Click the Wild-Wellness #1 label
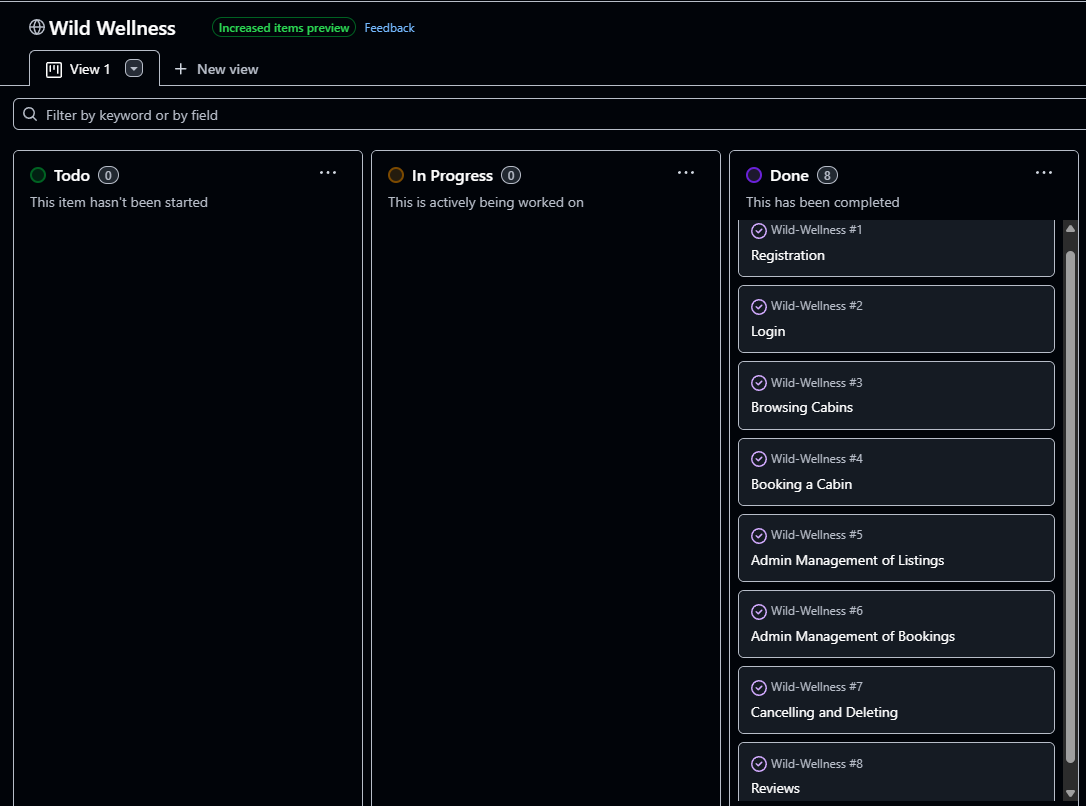The image size is (1086, 806). (x=817, y=230)
